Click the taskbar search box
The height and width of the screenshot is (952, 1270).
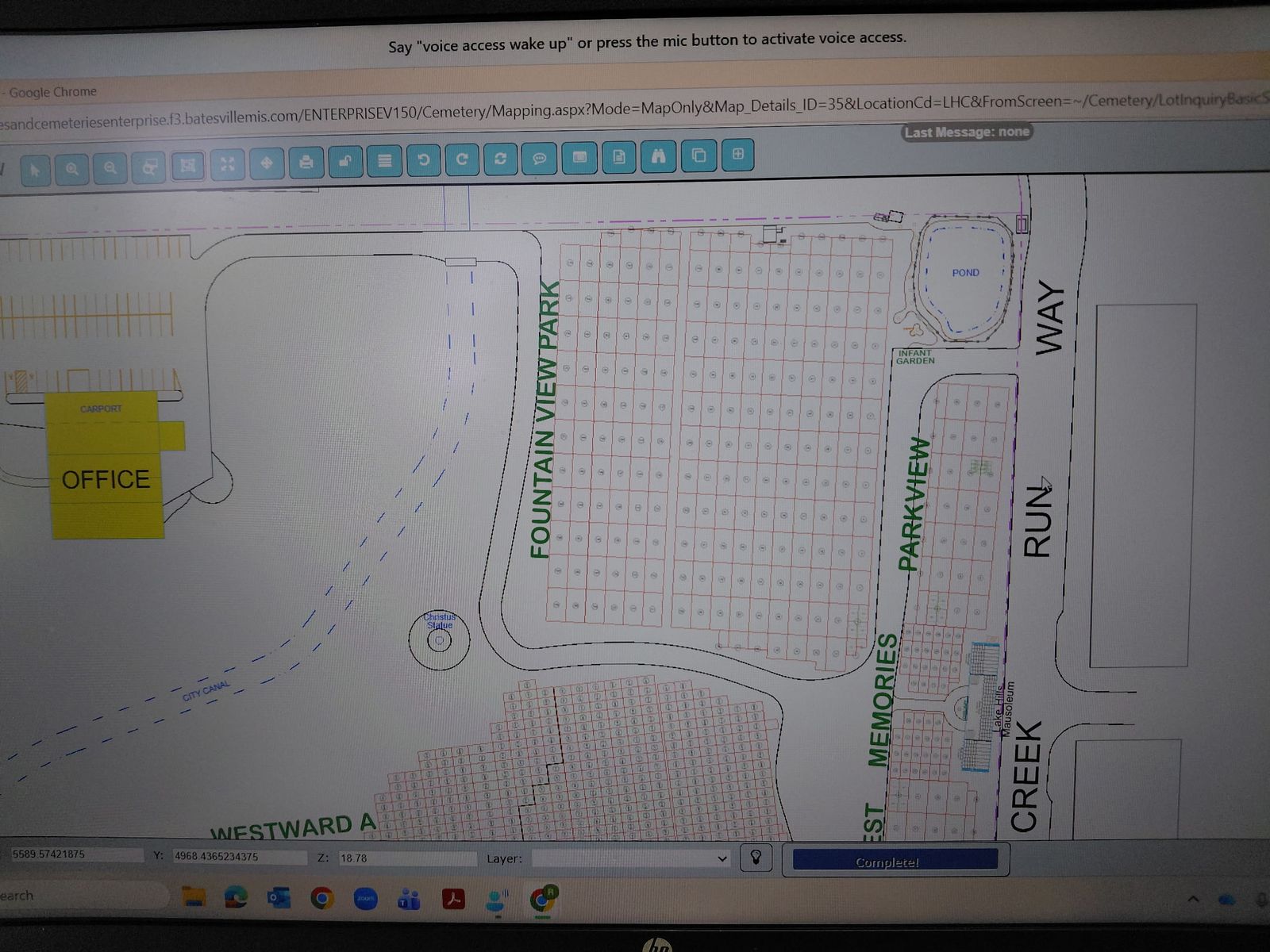(83, 896)
